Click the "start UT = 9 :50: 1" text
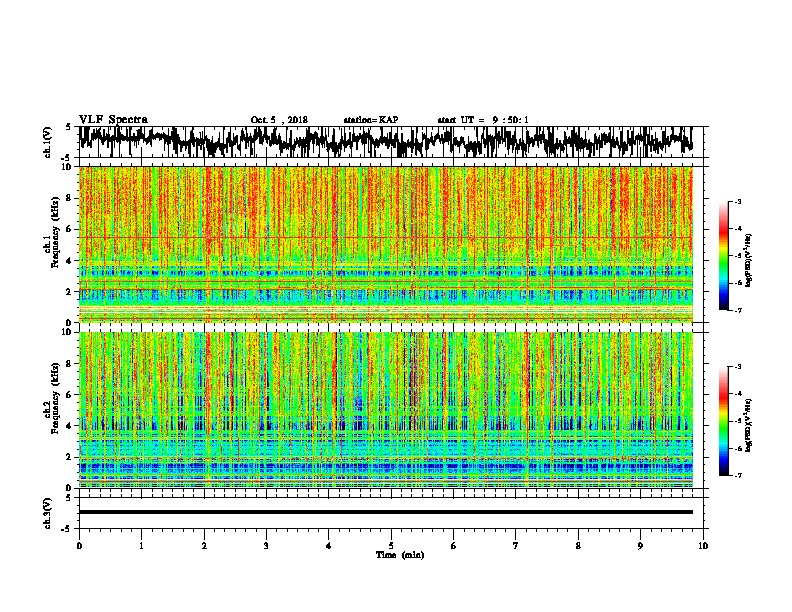 coord(483,120)
